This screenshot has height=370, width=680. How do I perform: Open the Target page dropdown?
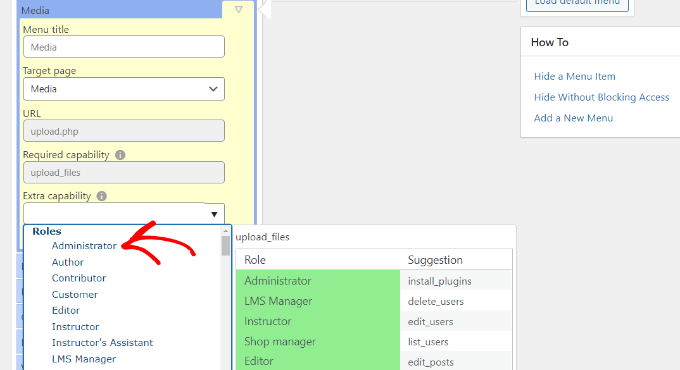pos(124,89)
